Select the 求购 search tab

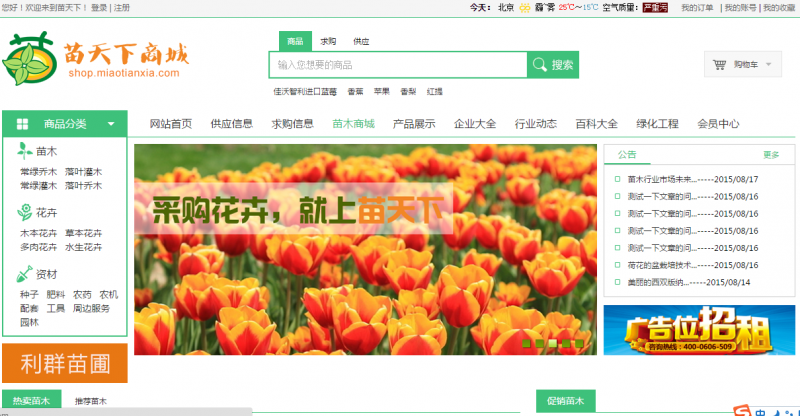pyautogui.click(x=328, y=42)
